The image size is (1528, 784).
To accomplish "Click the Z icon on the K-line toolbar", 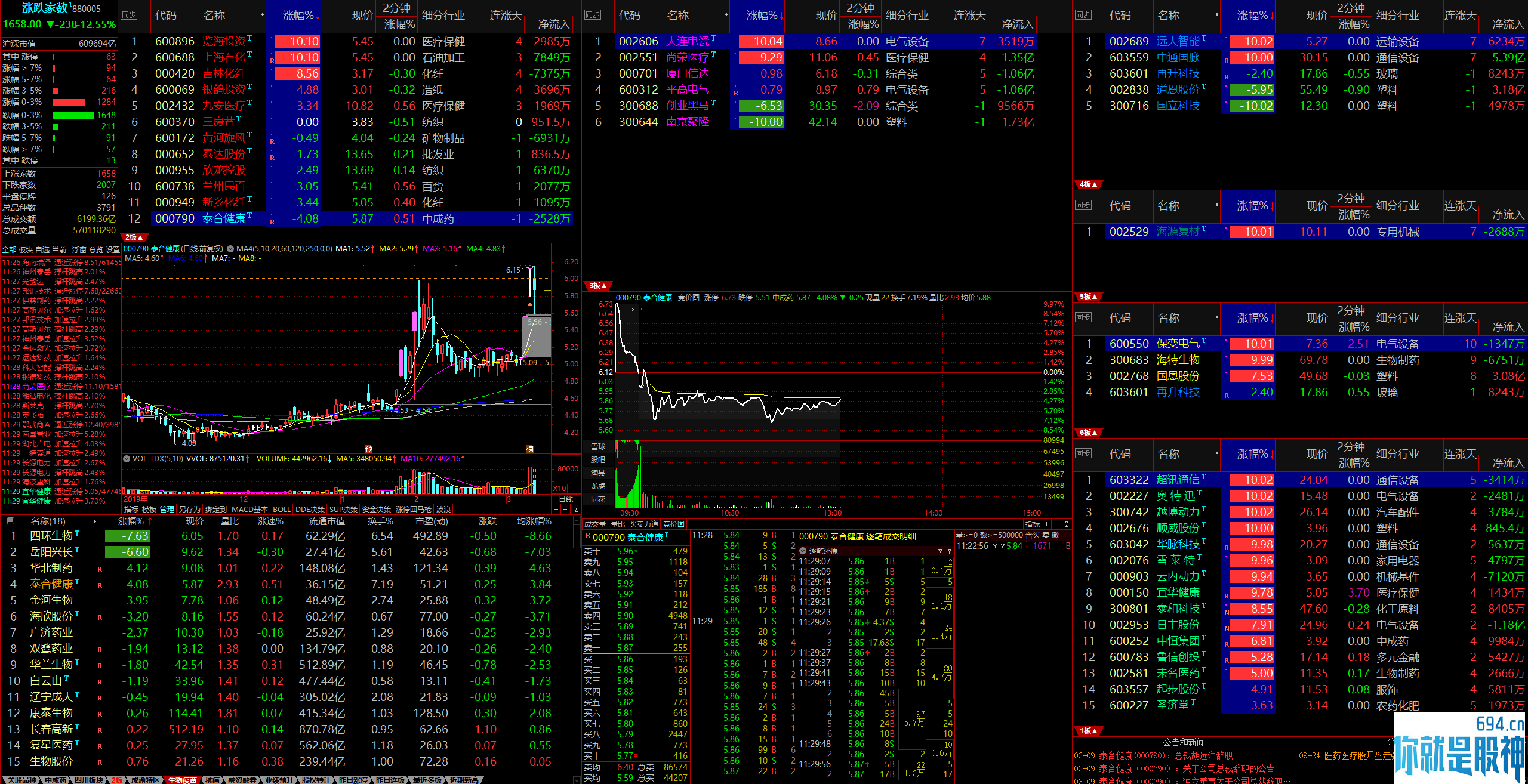I will coord(576,510).
